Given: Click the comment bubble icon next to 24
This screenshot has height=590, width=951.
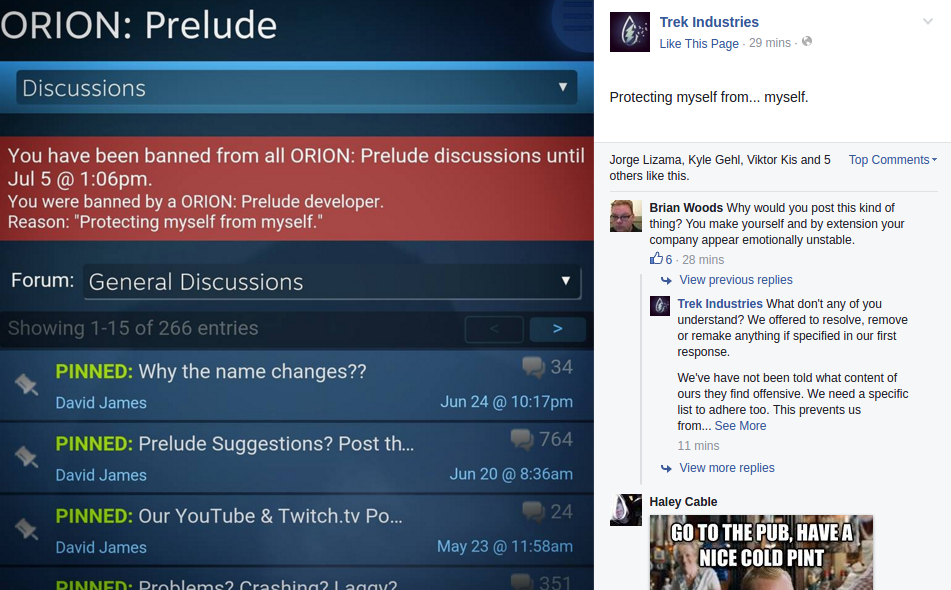Looking at the screenshot, I should coord(534,512).
